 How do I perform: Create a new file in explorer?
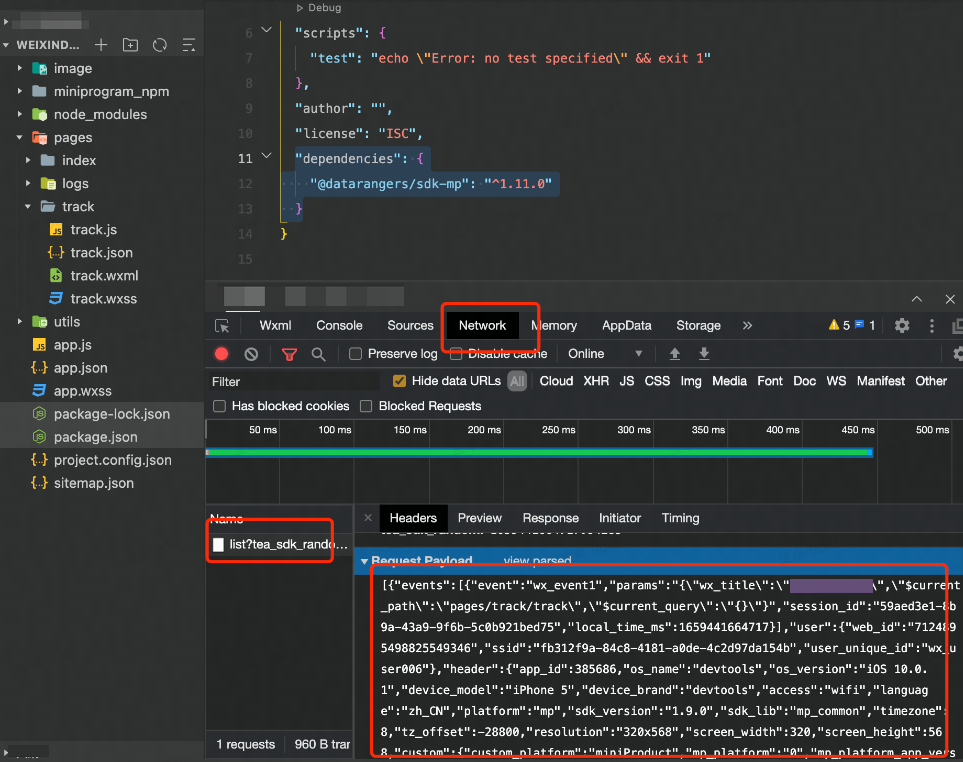point(101,45)
